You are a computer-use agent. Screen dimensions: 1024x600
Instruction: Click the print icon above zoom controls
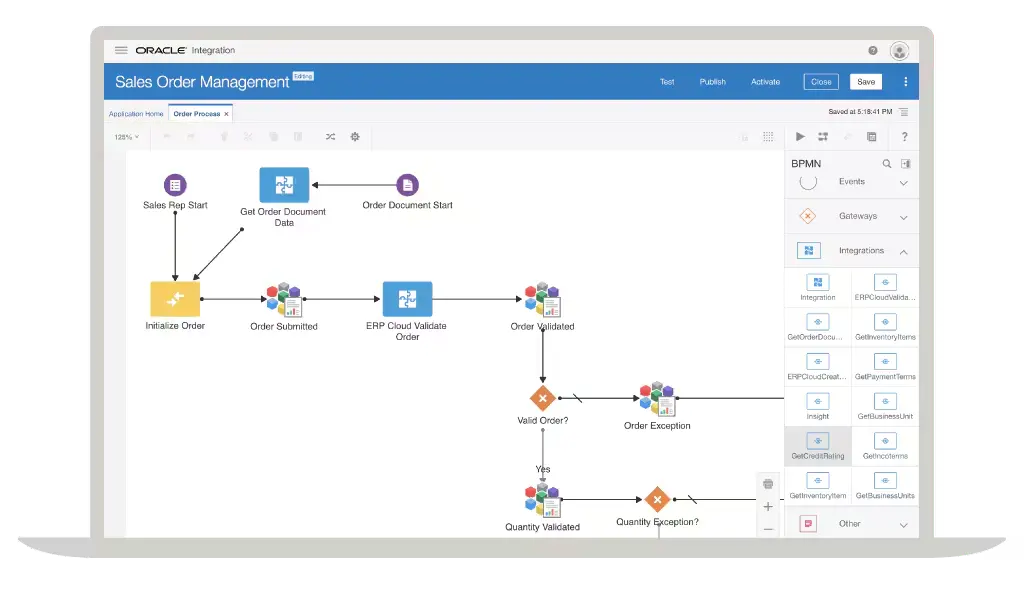768,484
